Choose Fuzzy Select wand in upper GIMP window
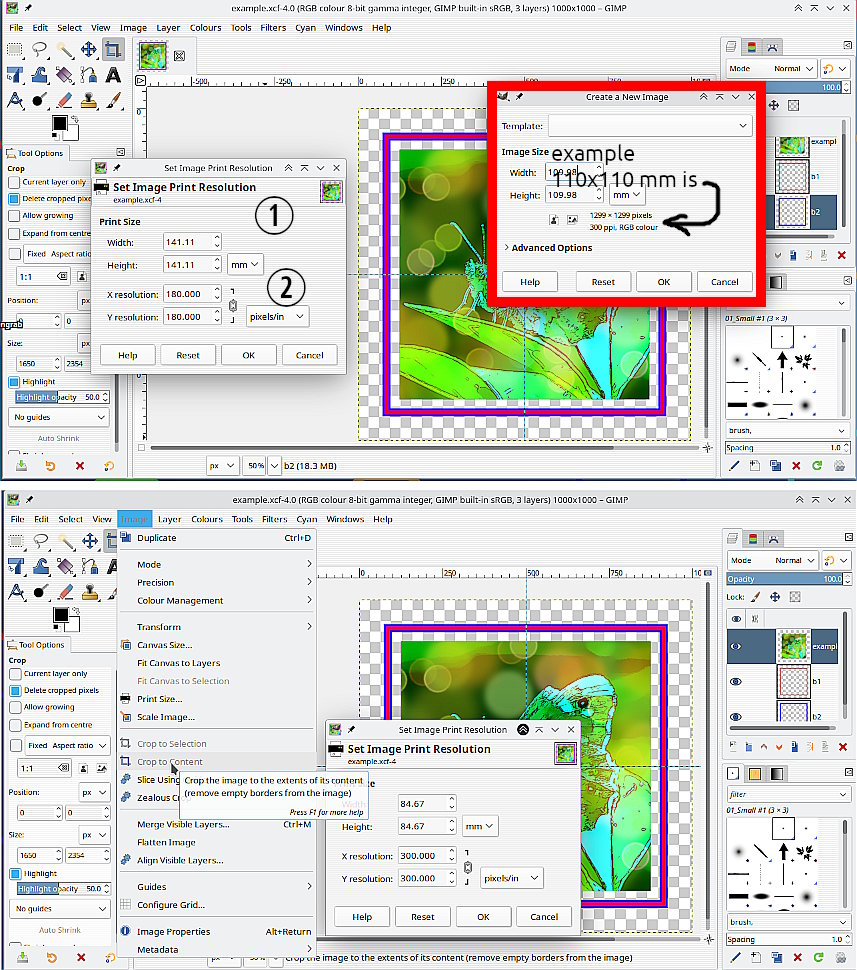Viewport: 857px width, 970px height. [64, 49]
